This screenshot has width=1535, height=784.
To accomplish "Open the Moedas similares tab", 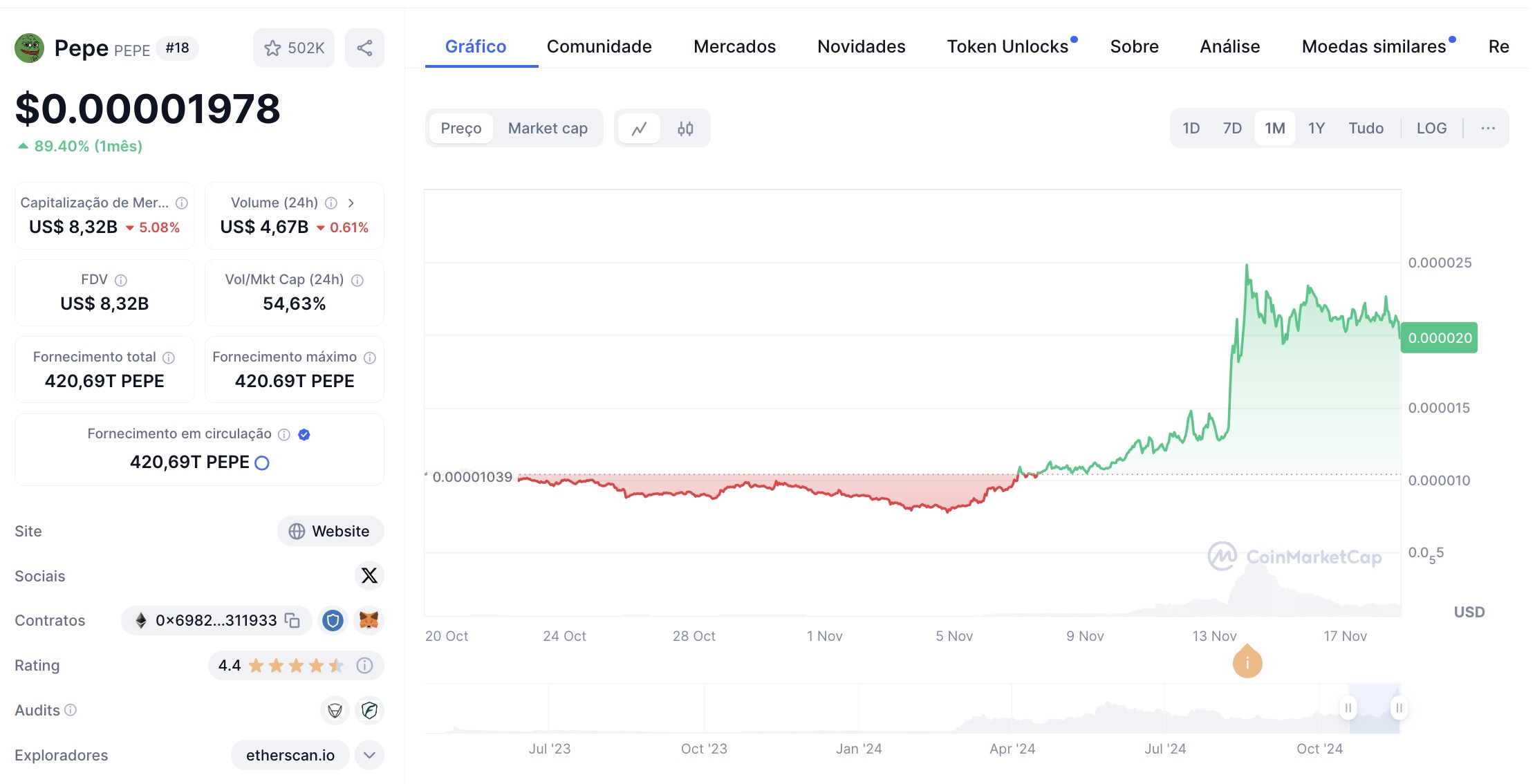I will pos(1374,46).
